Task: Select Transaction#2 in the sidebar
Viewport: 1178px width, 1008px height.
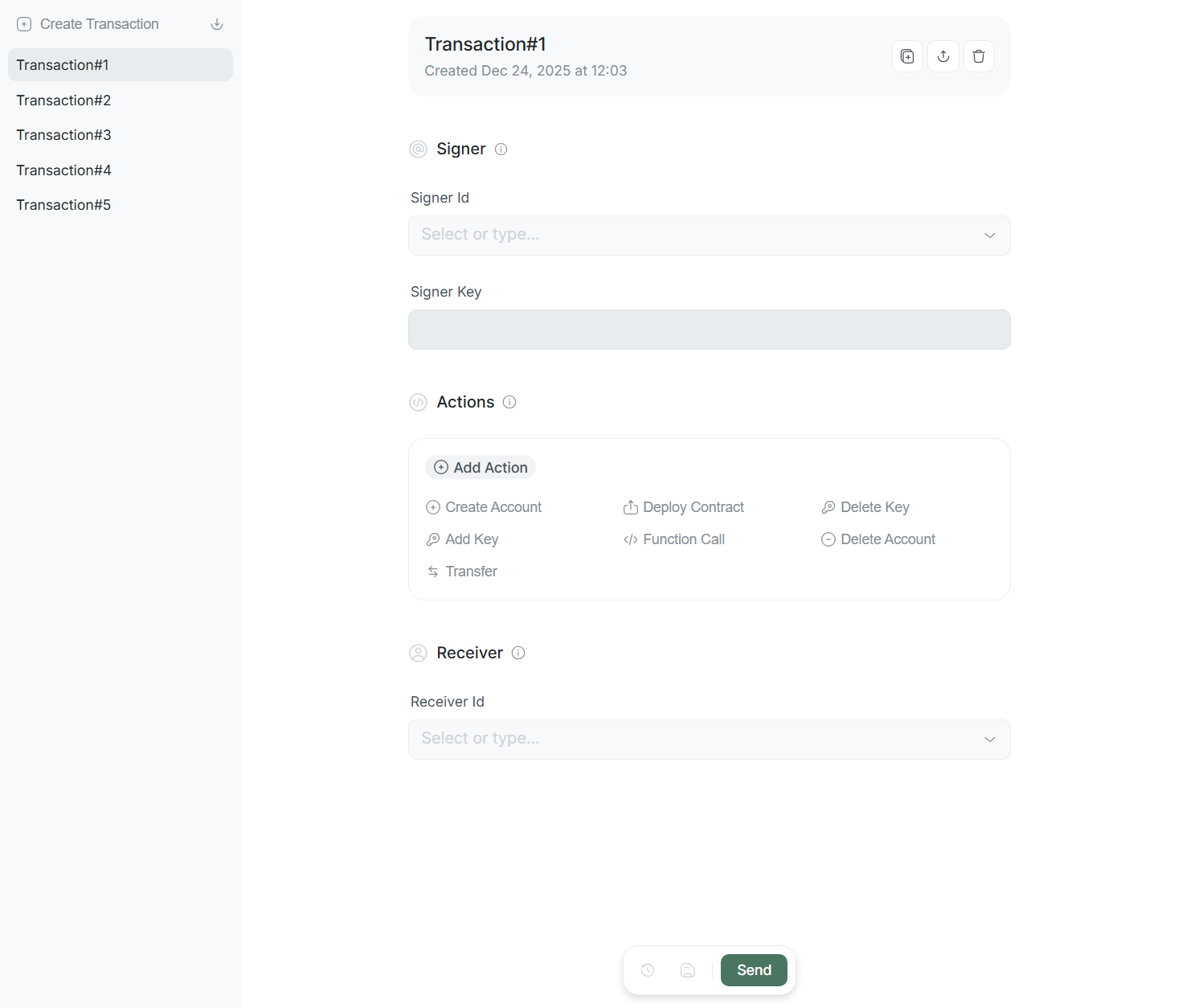Action: (64, 100)
